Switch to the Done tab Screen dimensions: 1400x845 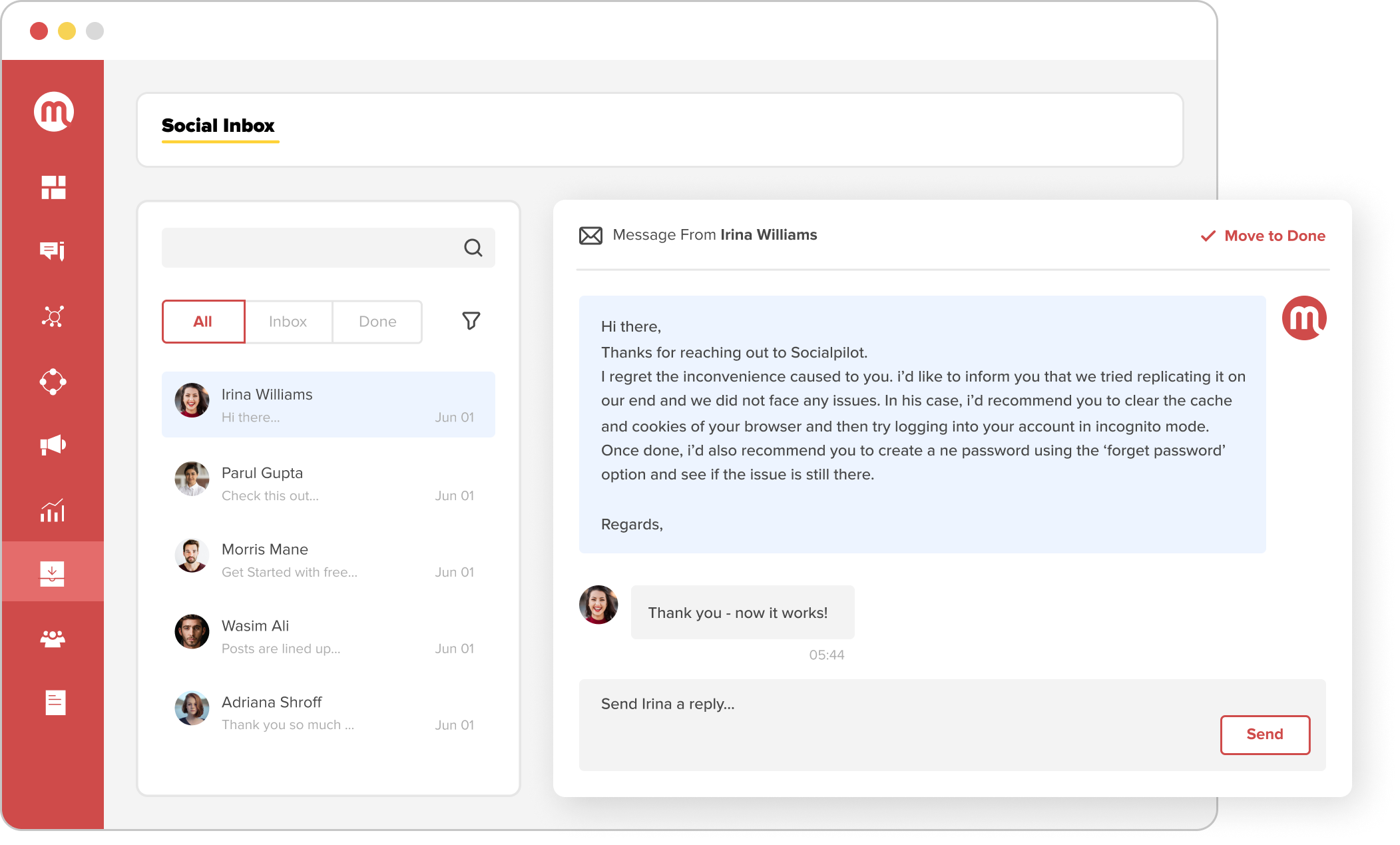[x=377, y=322]
